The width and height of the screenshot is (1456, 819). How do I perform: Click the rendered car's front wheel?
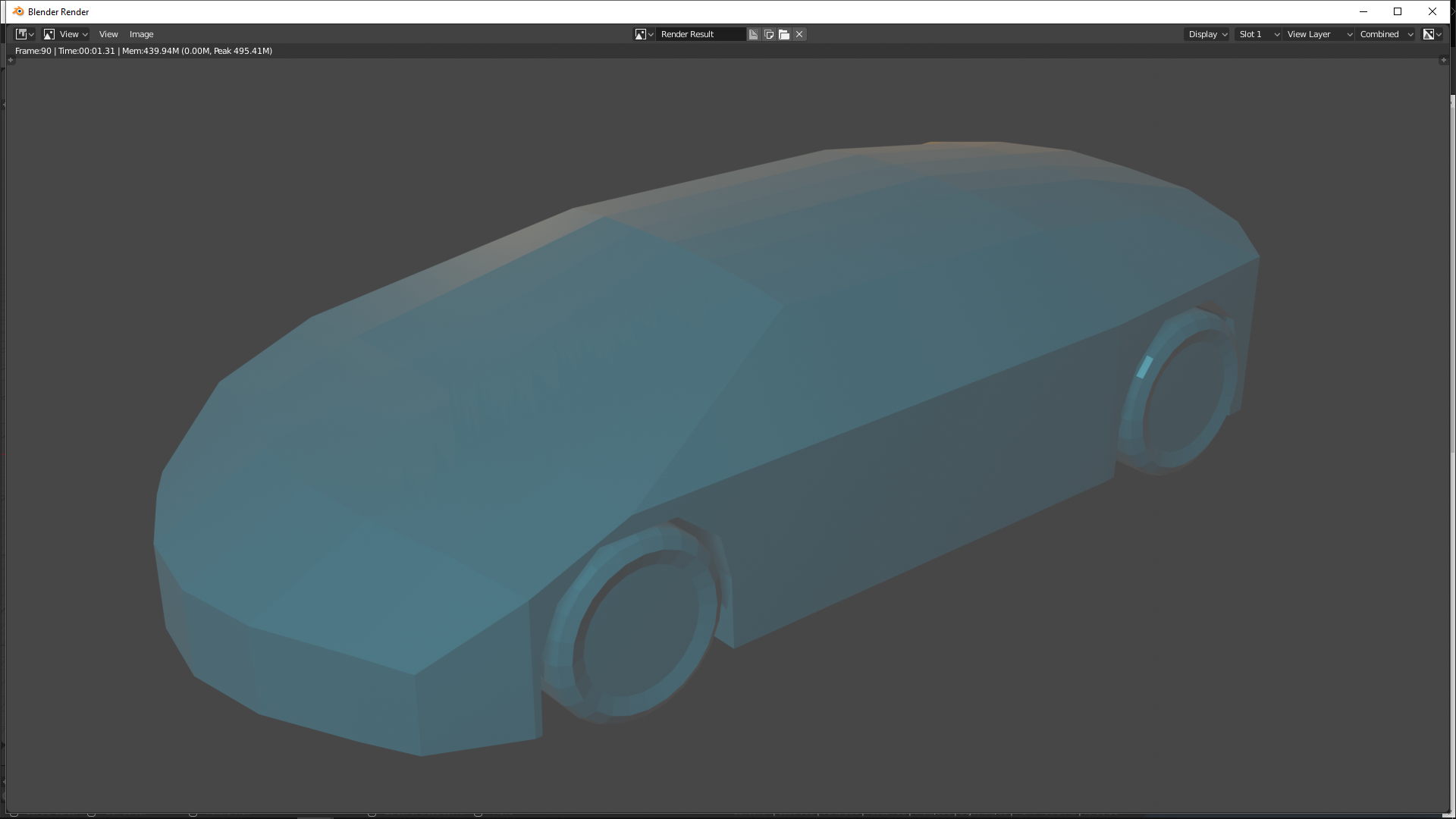click(x=637, y=626)
